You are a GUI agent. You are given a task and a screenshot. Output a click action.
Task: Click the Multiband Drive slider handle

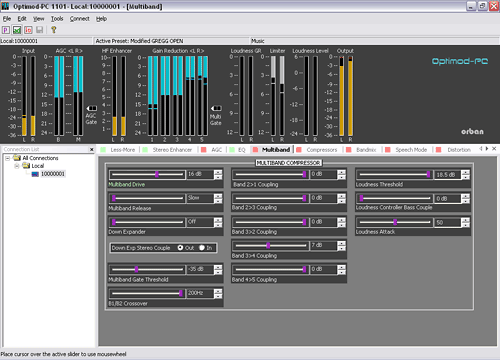click(157, 174)
